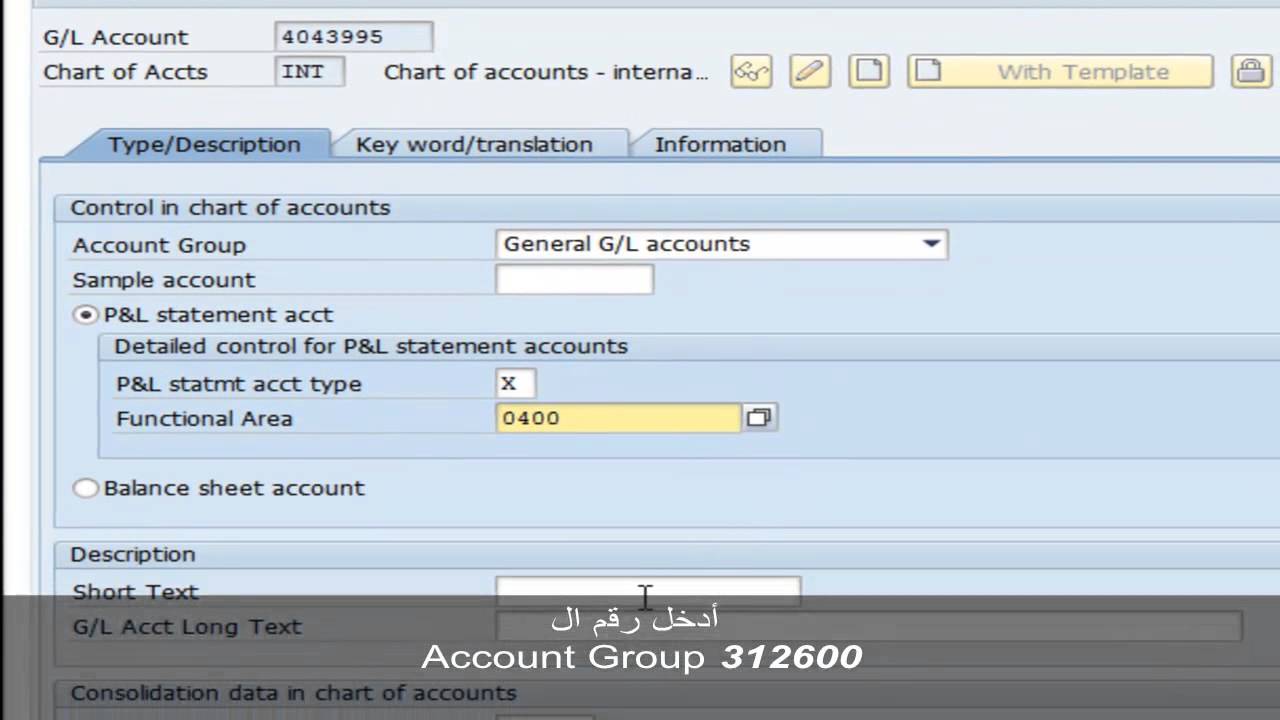
Task: Open the Key word/translation tab
Action: (474, 144)
